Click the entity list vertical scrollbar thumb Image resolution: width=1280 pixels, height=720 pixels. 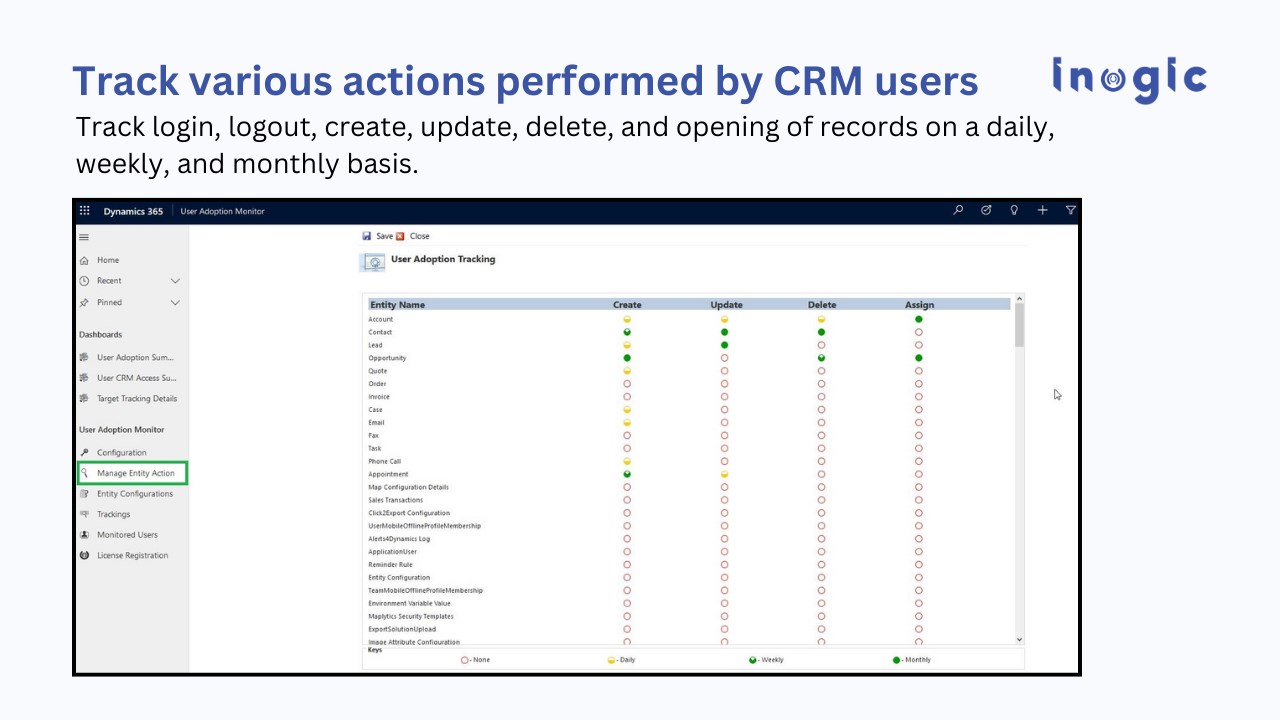1020,326
